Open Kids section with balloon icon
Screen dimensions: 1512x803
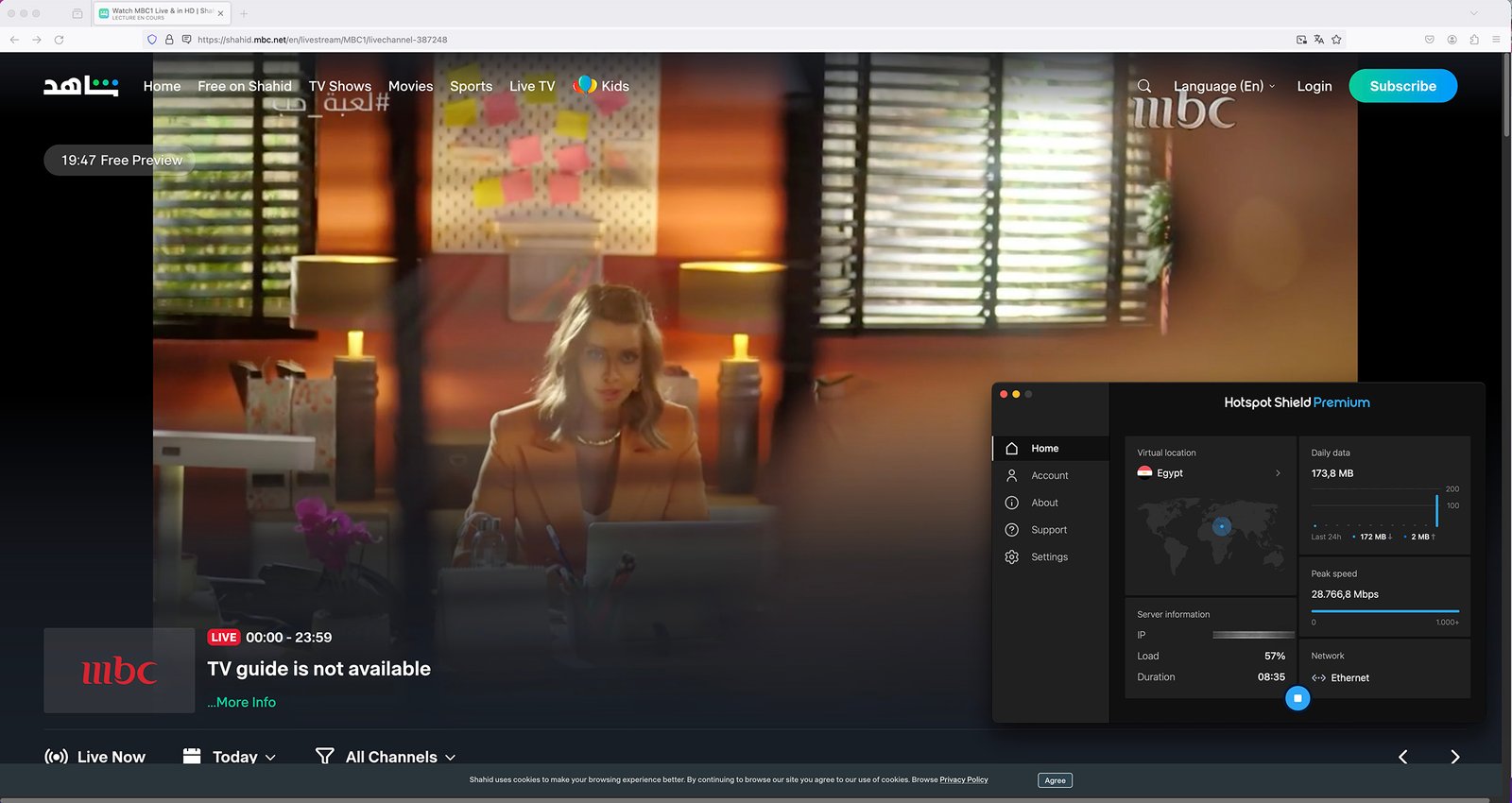601,86
